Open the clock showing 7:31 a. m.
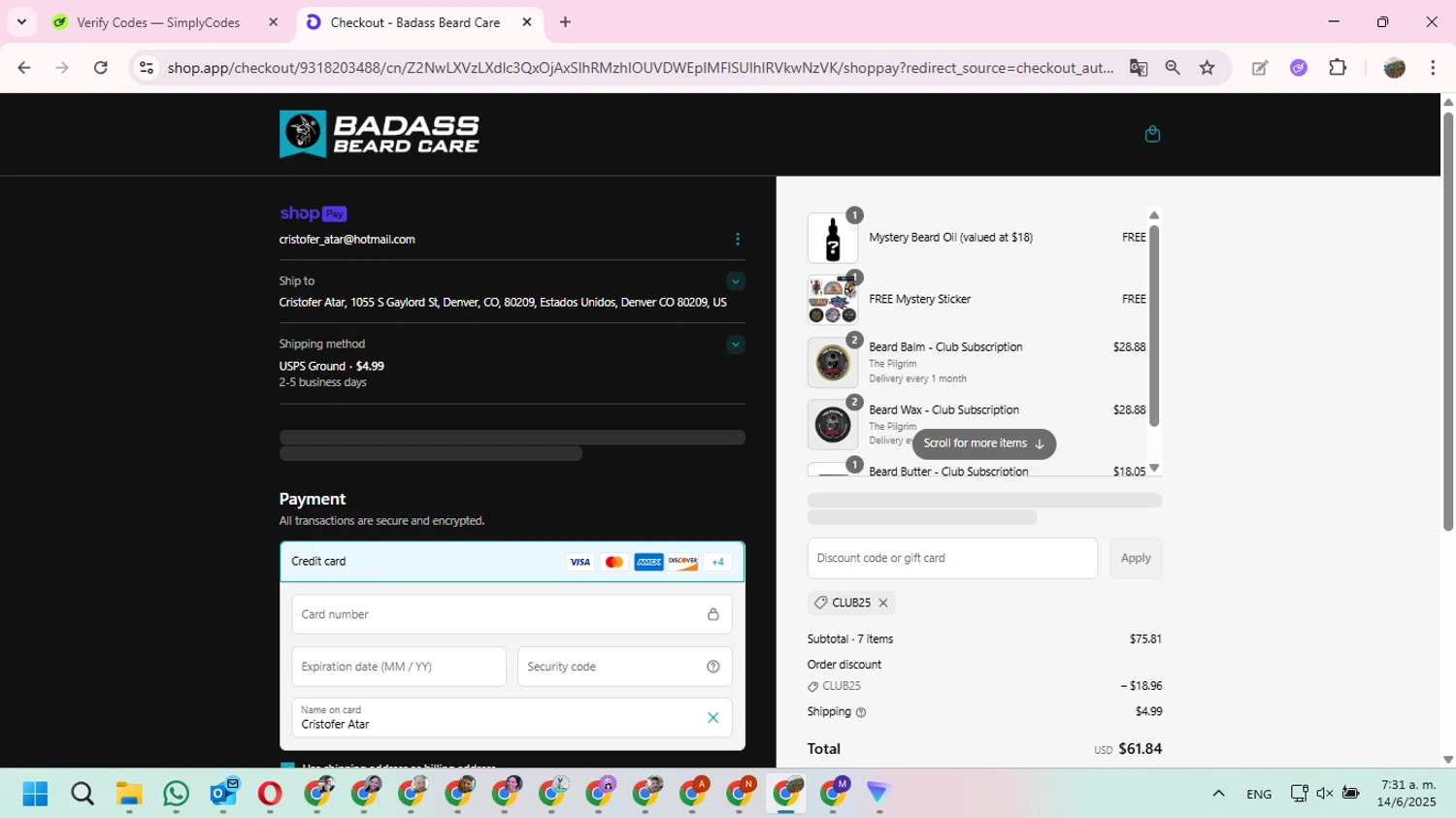Screen dimensions: 1456x818 click(x=1406, y=793)
